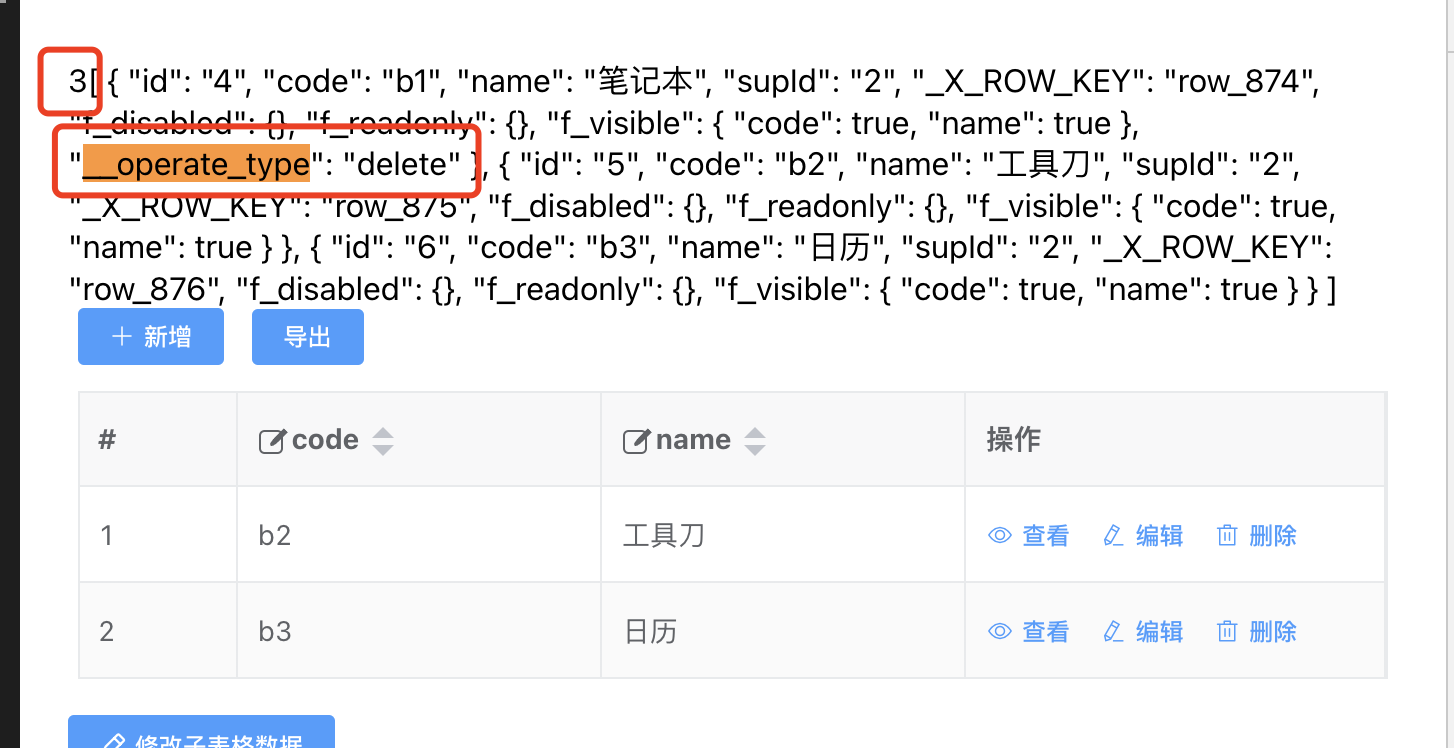Image resolution: width=1454 pixels, height=748 pixels.
Task: View row b3 using 查看 eye icon
Action: coord(1028,632)
